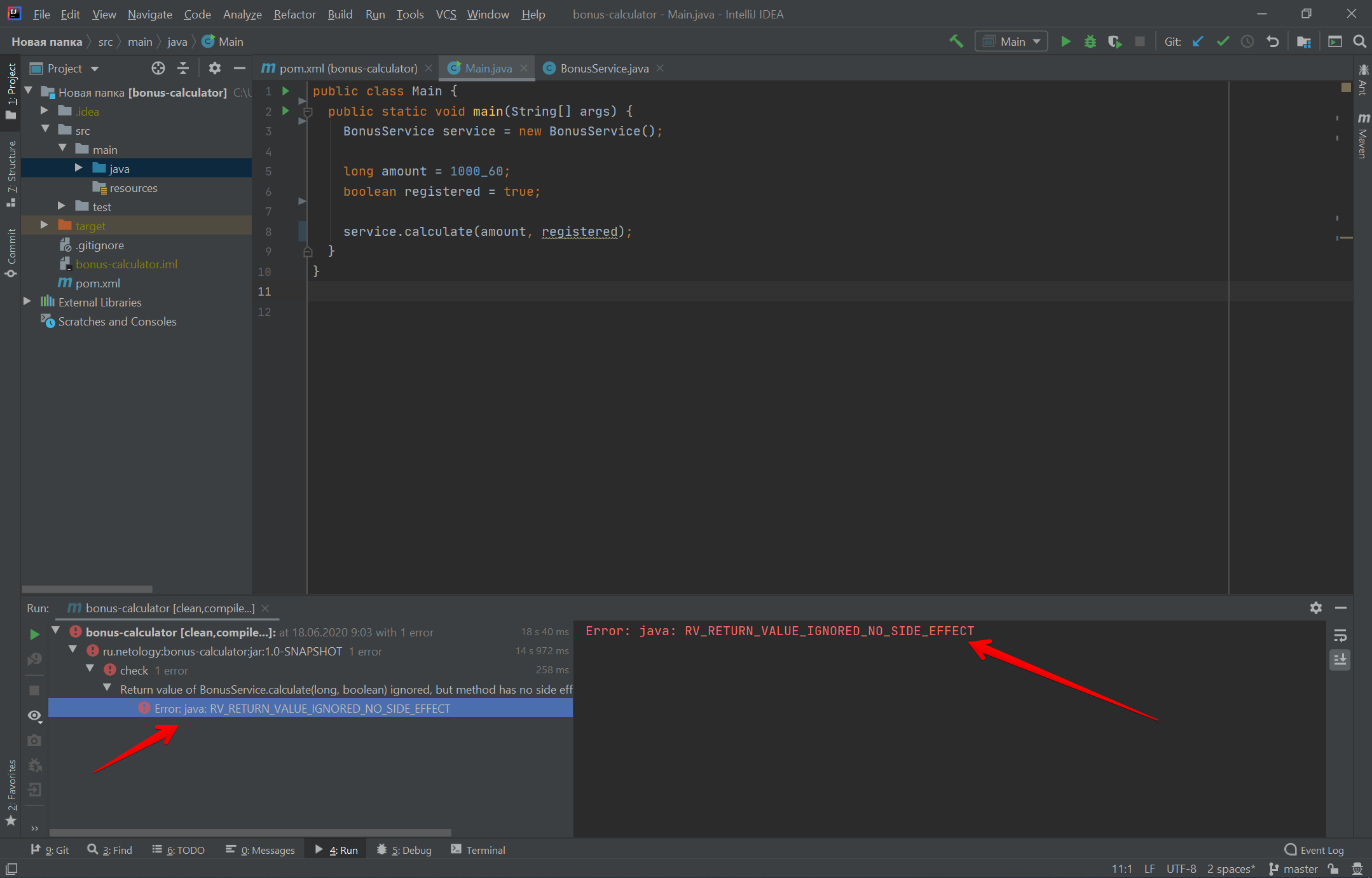Toggle soft filter eye icon in Run panel
Viewport: 1372px width, 878px height.
34,715
